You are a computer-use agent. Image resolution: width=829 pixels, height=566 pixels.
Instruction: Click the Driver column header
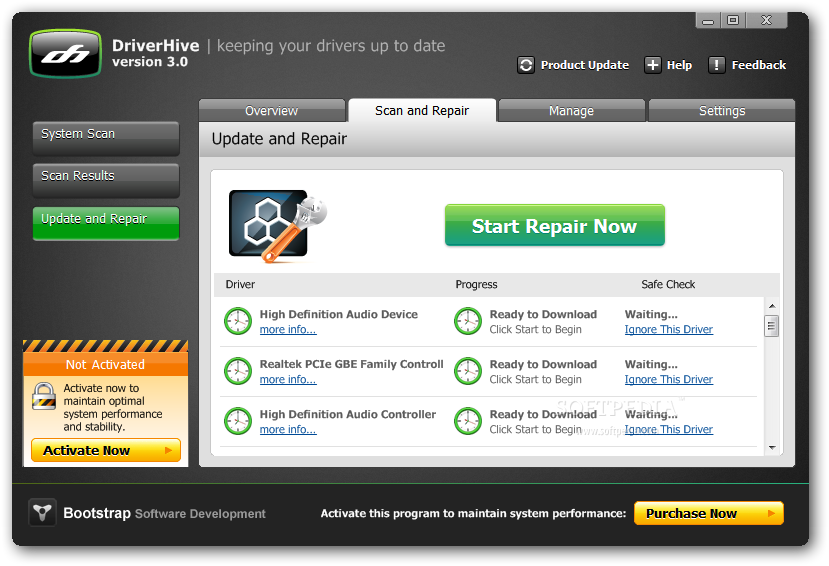pos(240,284)
